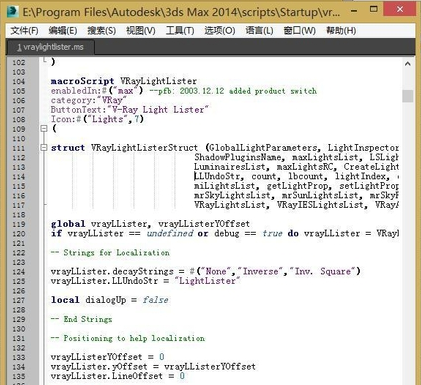The image size is (421, 385).
Task: Close the editor window
Action: click(x=399, y=9)
